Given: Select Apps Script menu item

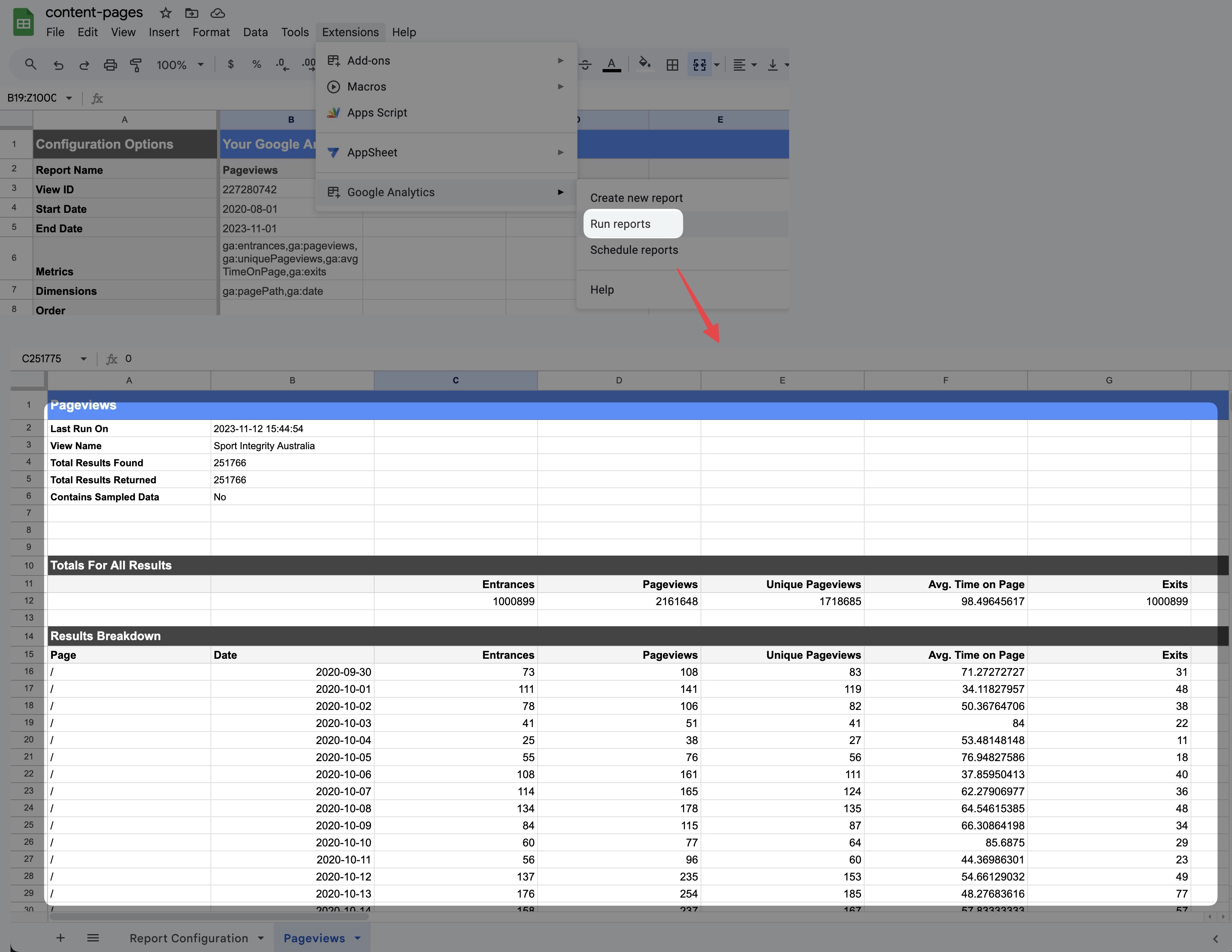Looking at the screenshot, I should click(x=446, y=112).
